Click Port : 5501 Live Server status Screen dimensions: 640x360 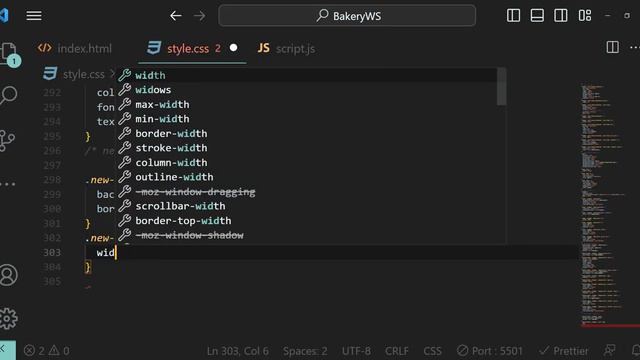coord(490,351)
